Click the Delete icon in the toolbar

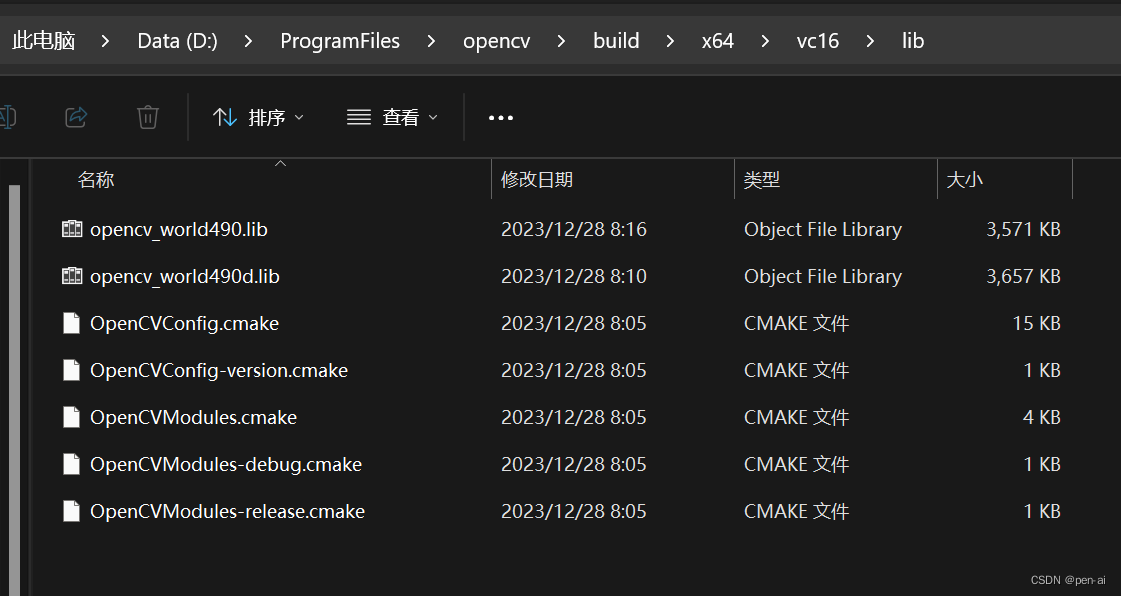(x=148, y=117)
